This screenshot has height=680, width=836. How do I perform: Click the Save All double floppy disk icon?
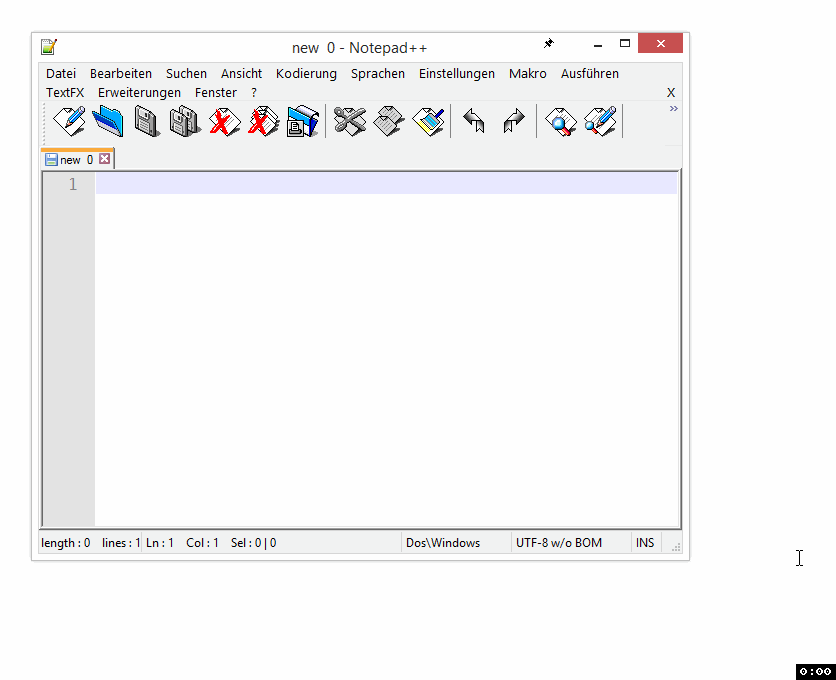[x=185, y=122]
